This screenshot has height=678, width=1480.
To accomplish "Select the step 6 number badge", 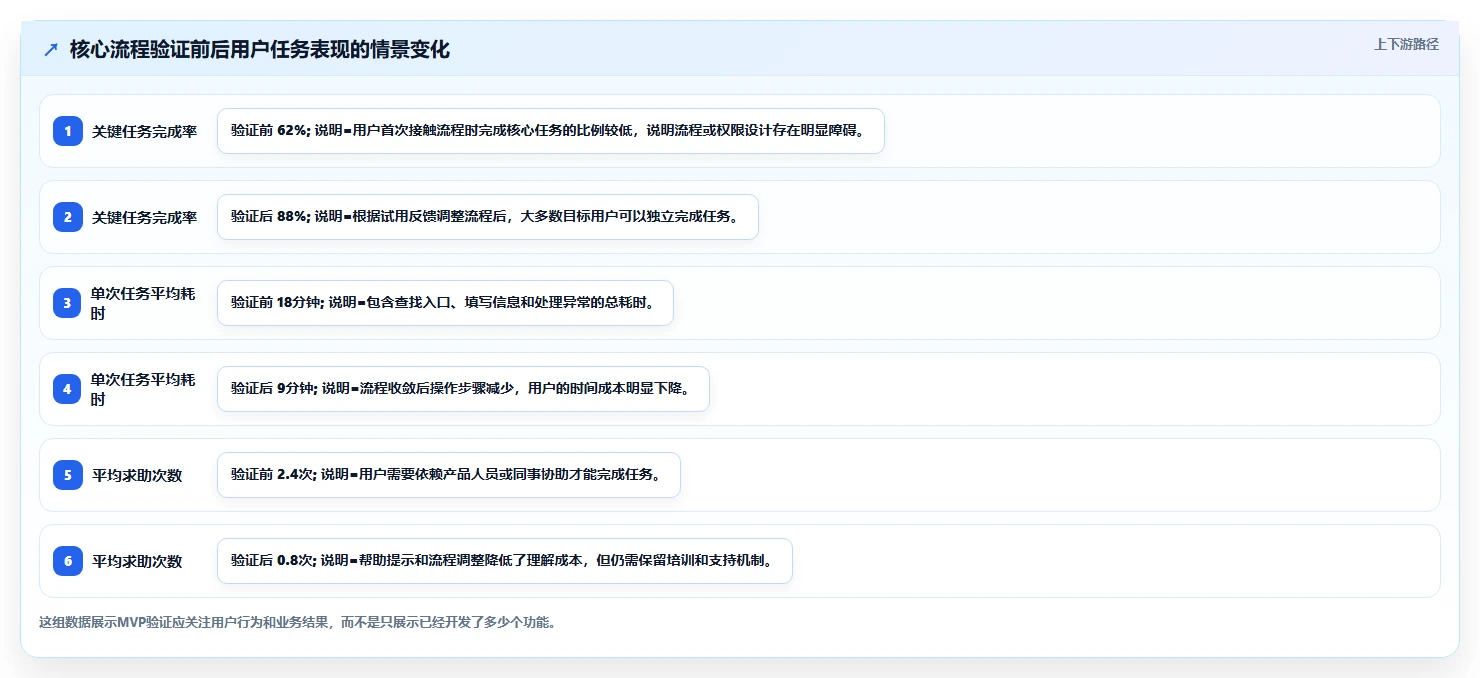I will [x=68, y=561].
